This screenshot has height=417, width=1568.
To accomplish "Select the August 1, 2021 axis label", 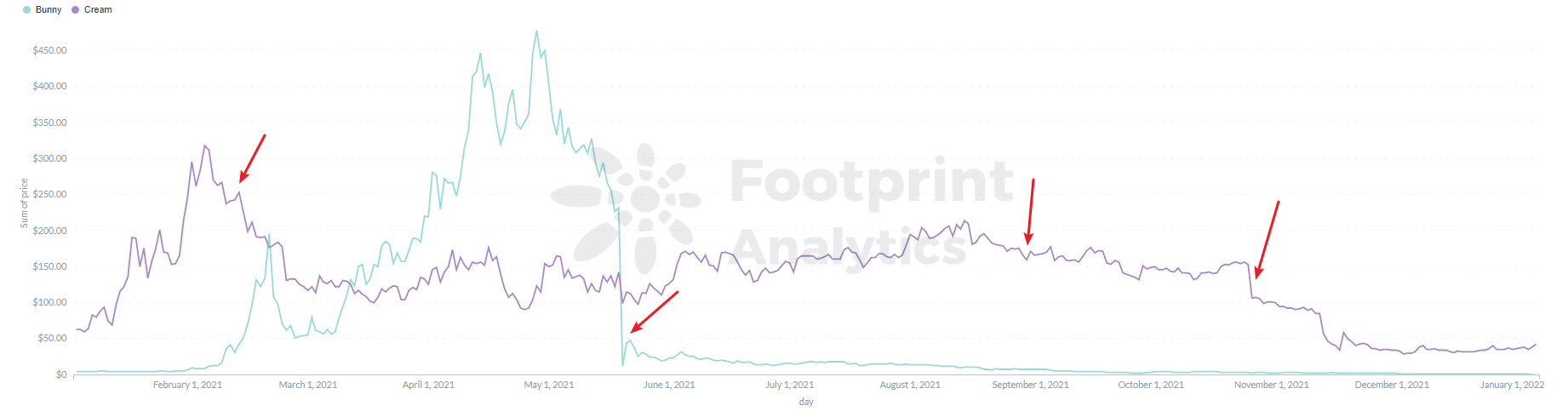I will [910, 386].
